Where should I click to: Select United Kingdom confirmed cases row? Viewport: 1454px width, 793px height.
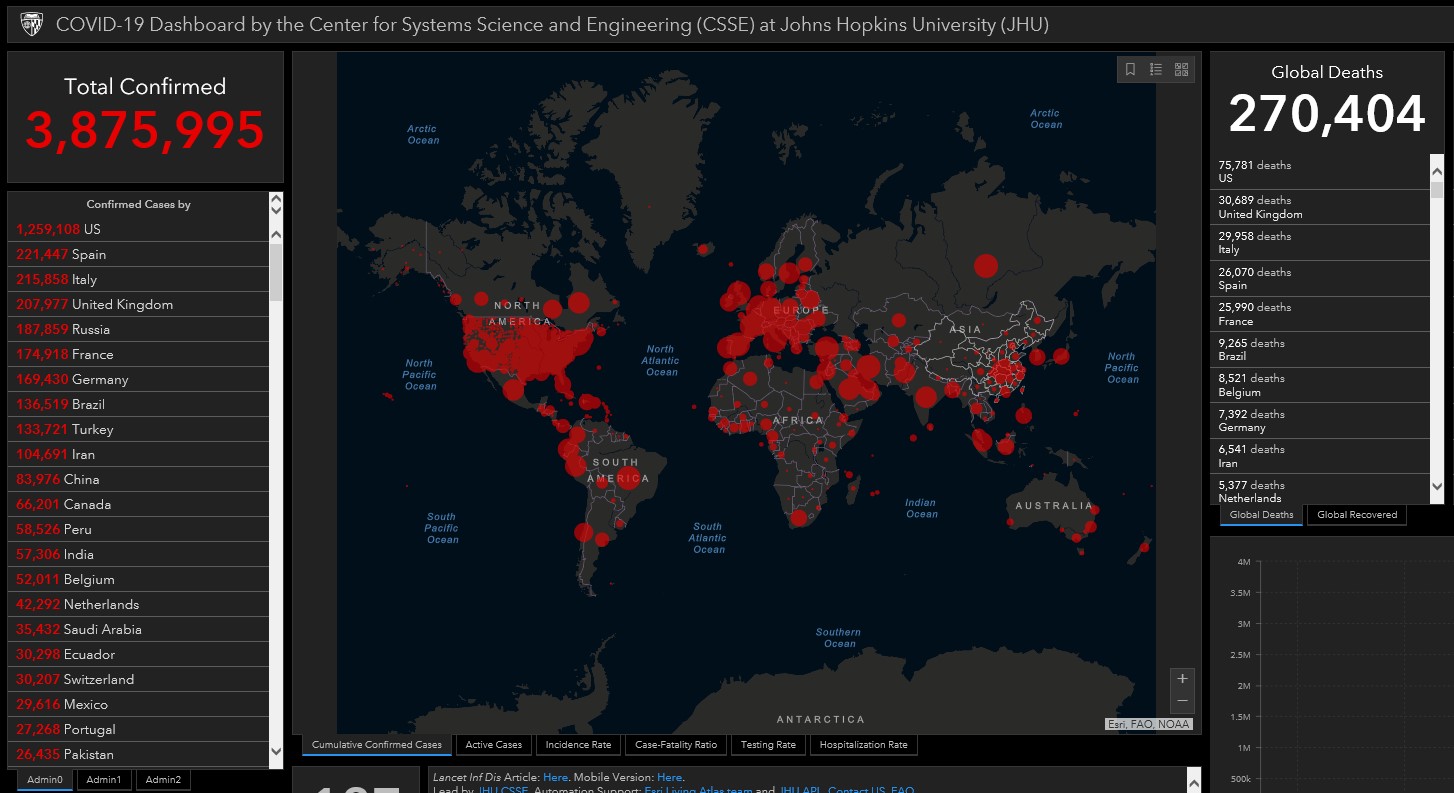click(x=138, y=304)
